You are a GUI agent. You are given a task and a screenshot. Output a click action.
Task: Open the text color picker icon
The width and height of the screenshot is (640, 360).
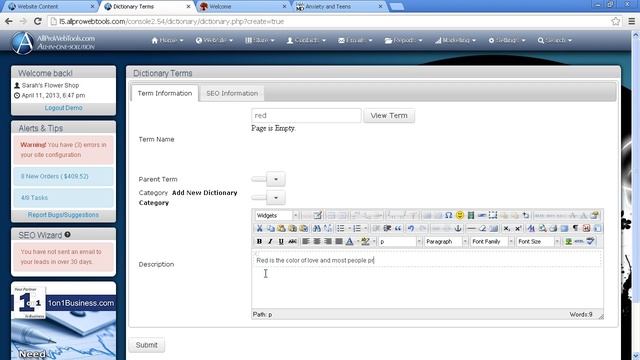pos(349,242)
